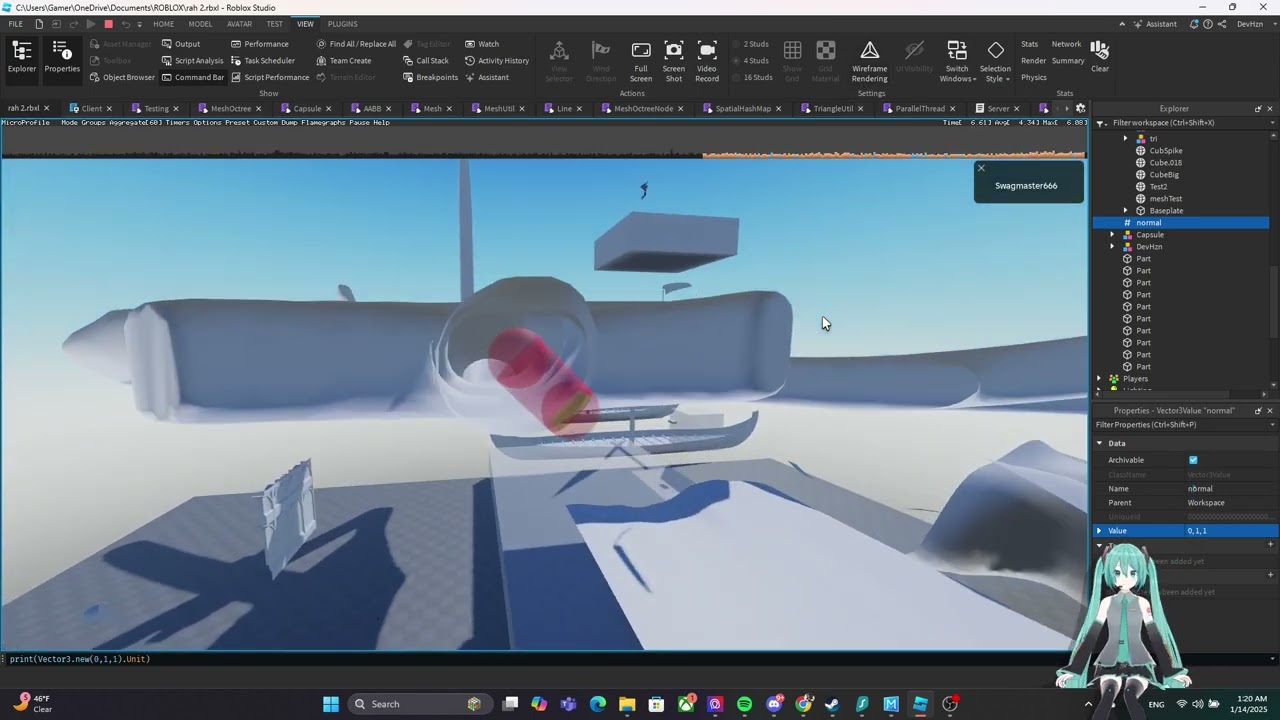The image size is (1280, 720).
Task: Open the MeshOctree script tab
Action: coord(230,108)
